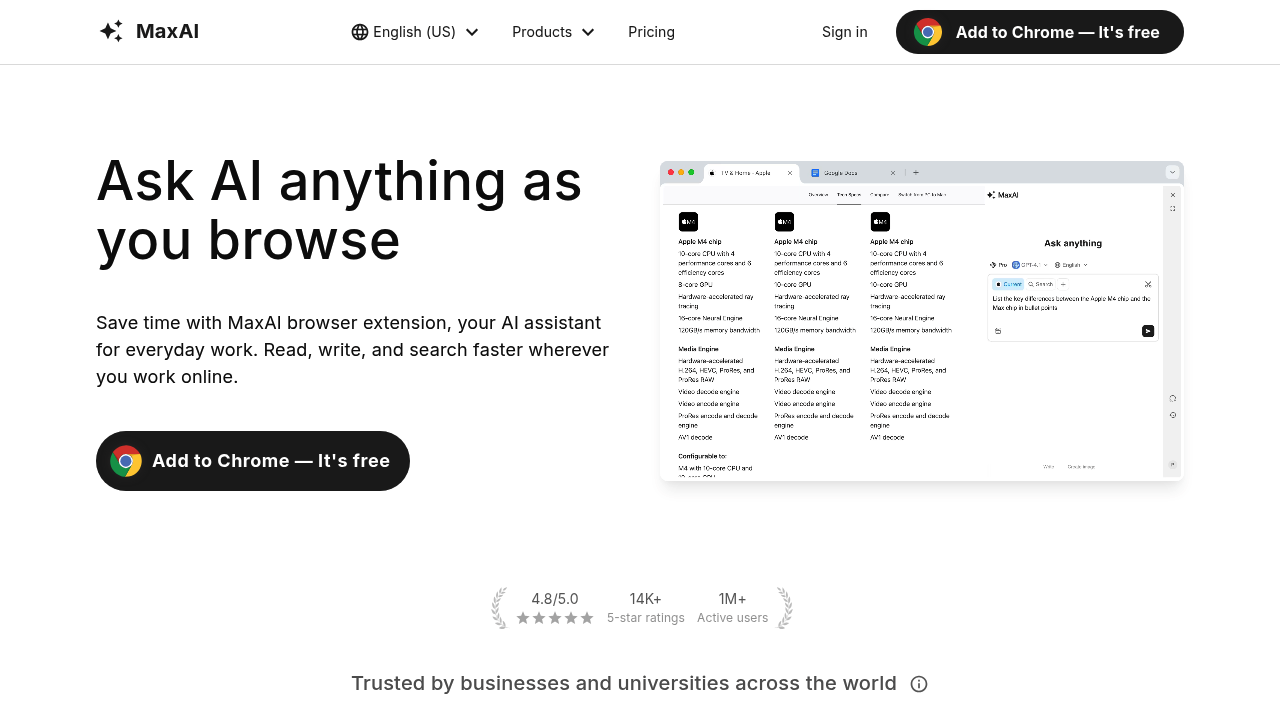Click the Chrome logo in the hero button
Screen dimensions: 1280x720
[126, 461]
